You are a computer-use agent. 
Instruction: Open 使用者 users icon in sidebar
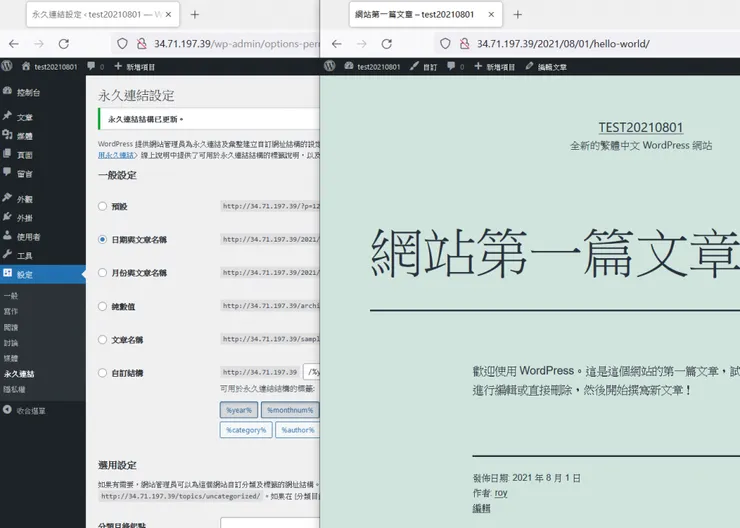7,235
